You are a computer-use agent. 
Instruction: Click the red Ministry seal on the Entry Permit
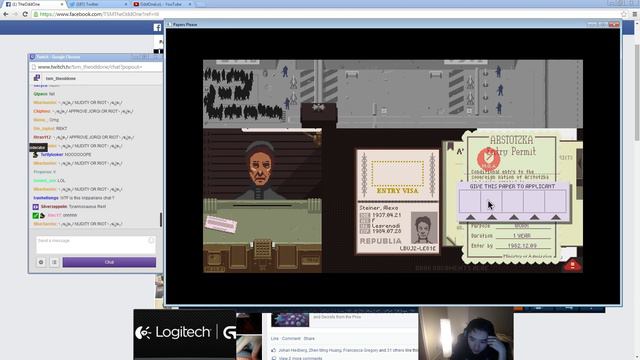(x=488, y=159)
